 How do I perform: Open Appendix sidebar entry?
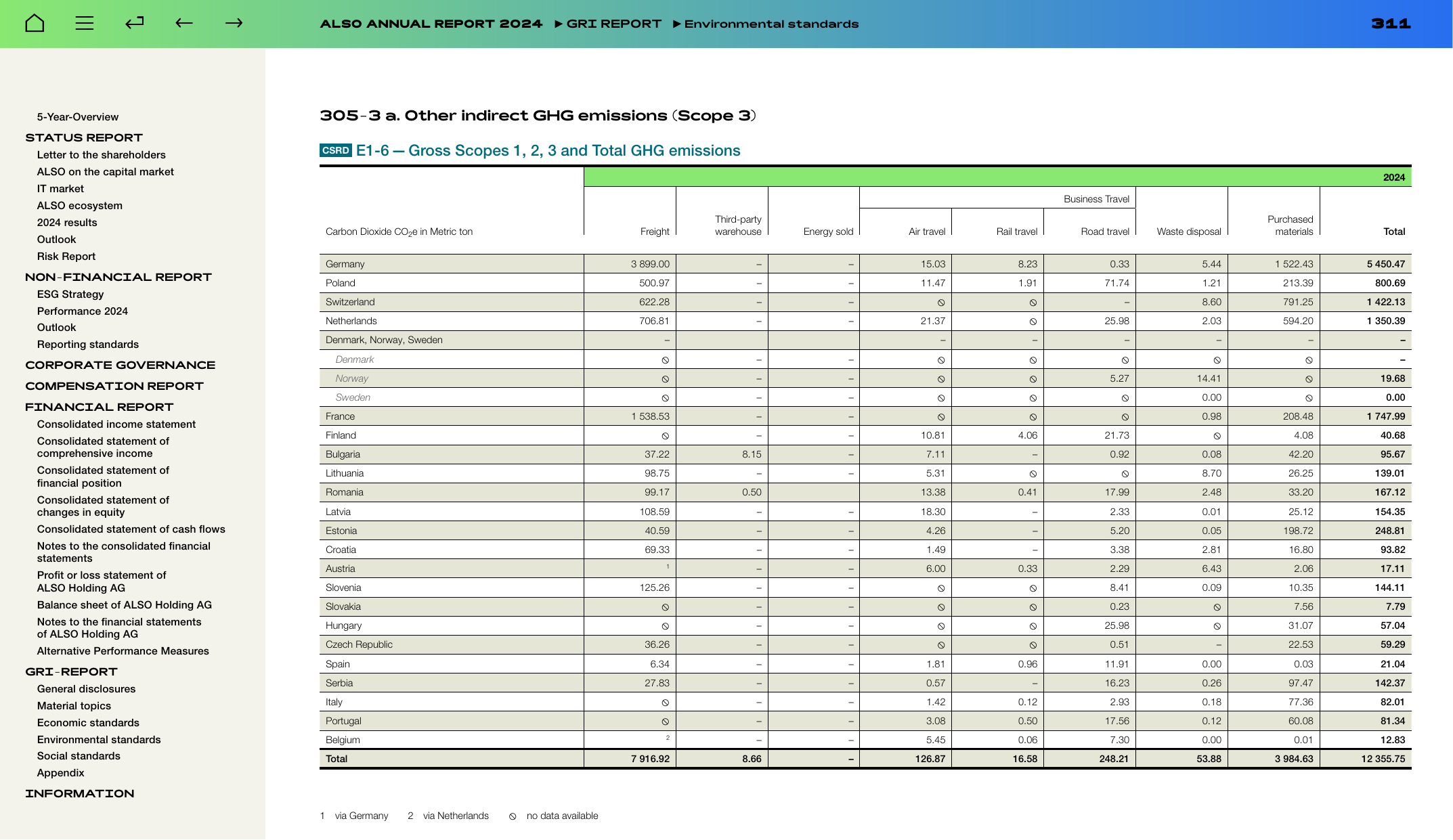(x=61, y=773)
